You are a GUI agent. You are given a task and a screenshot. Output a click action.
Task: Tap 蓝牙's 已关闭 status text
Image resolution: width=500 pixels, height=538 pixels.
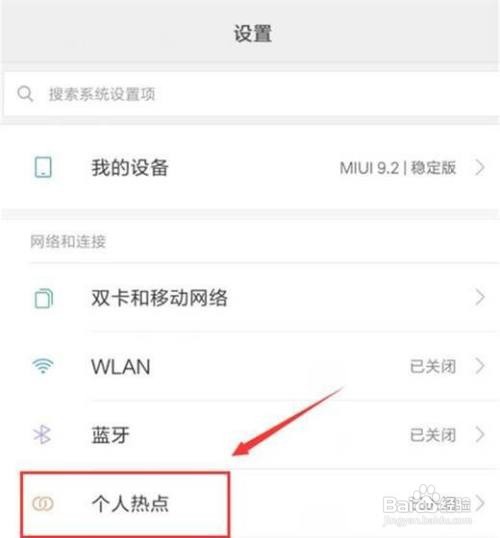pos(433,435)
